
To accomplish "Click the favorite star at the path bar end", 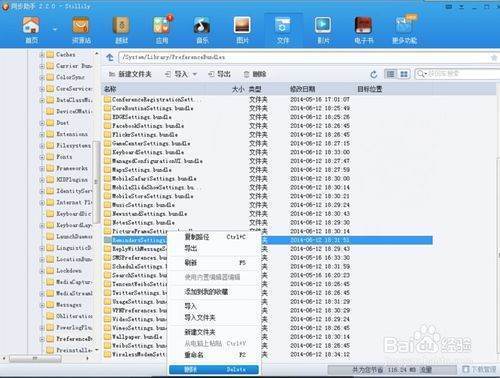I will pos(494,57).
